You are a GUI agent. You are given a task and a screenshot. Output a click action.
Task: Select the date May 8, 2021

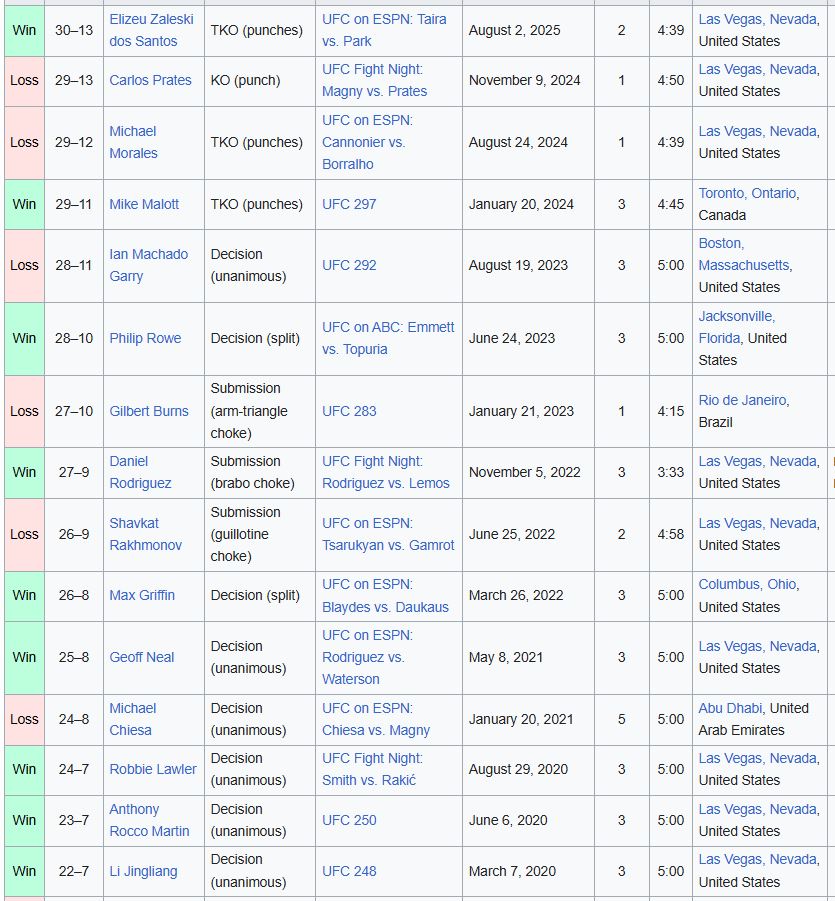click(x=506, y=657)
